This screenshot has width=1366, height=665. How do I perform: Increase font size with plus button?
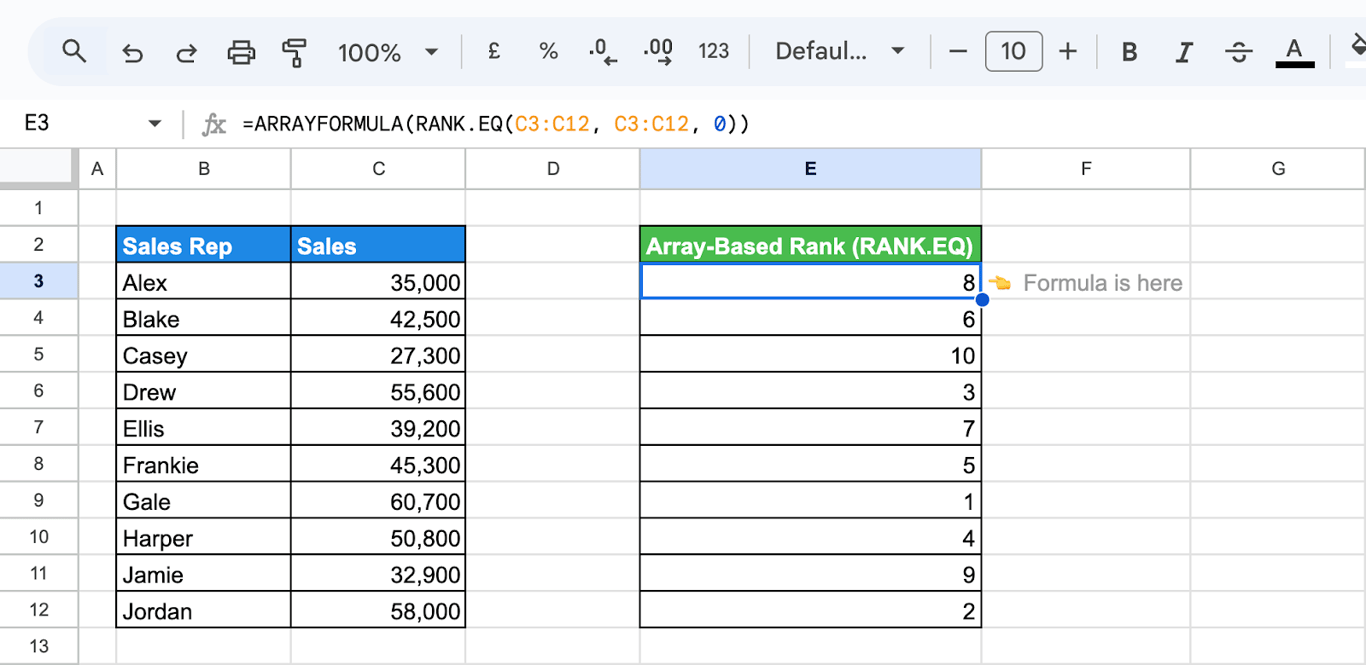1068,52
